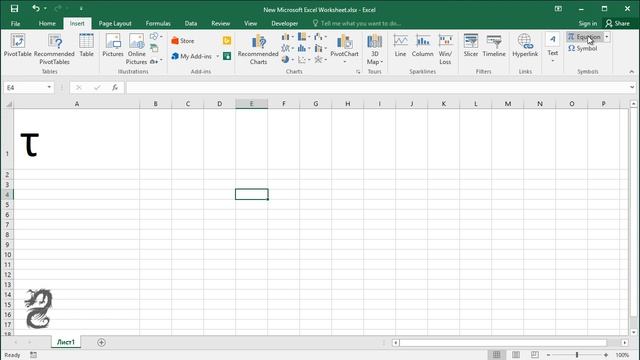The width and height of the screenshot is (640, 360).
Task: Expand the Name Box dropdown
Action: tap(49, 87)
